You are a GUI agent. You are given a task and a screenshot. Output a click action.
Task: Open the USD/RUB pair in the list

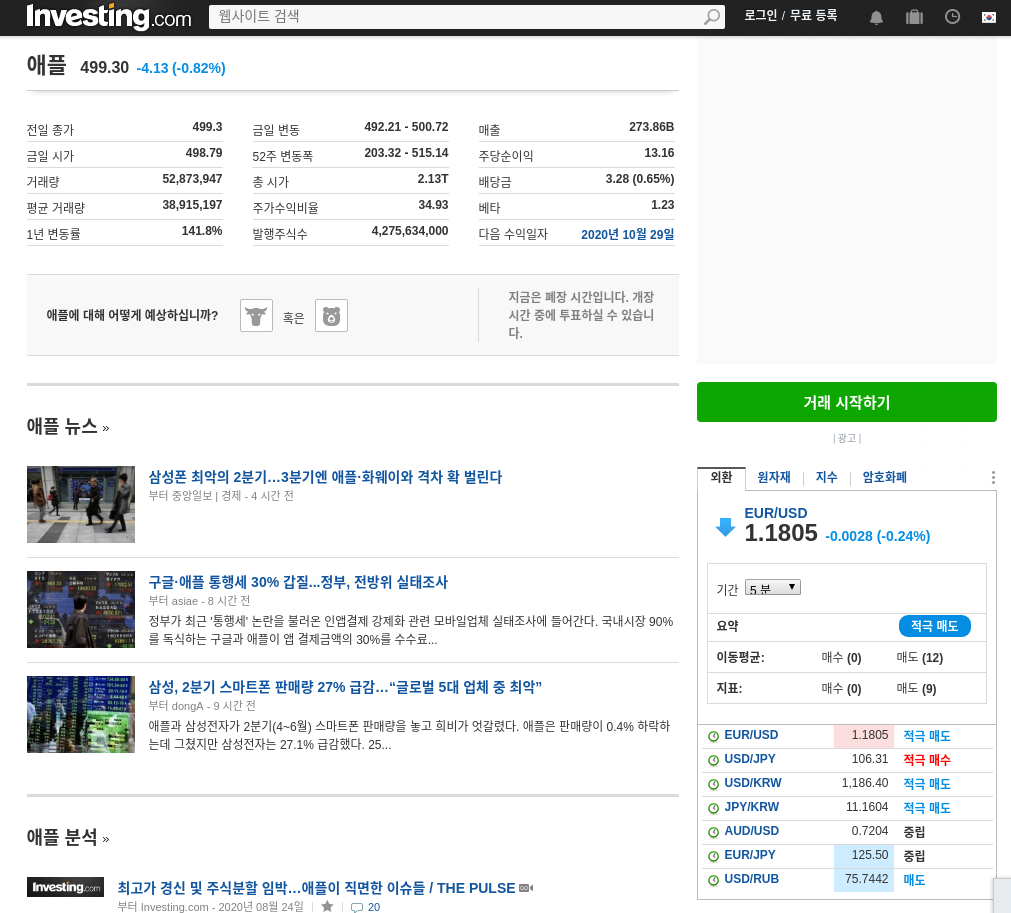click(751, 879)
